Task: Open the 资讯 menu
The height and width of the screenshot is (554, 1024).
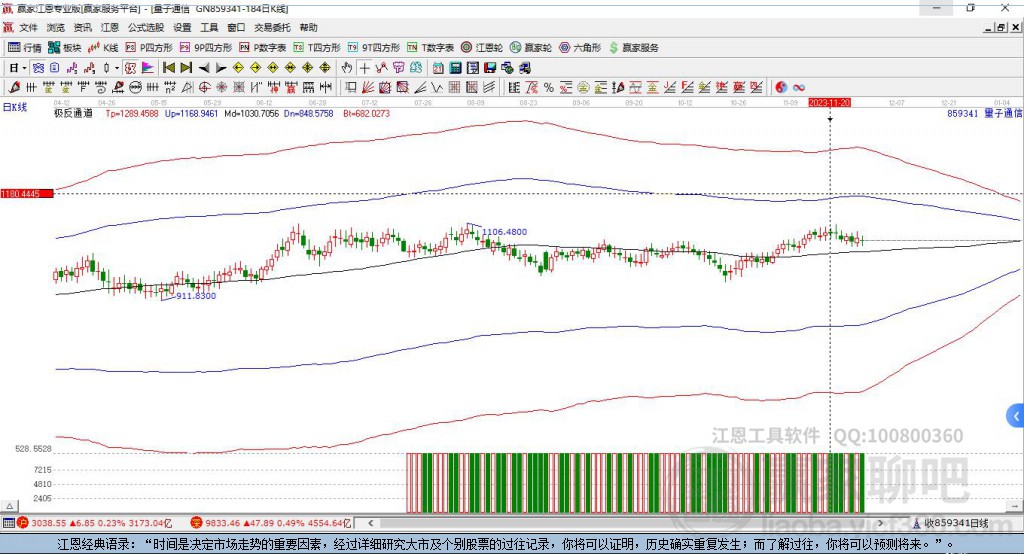Action: [x=82, y=27]
